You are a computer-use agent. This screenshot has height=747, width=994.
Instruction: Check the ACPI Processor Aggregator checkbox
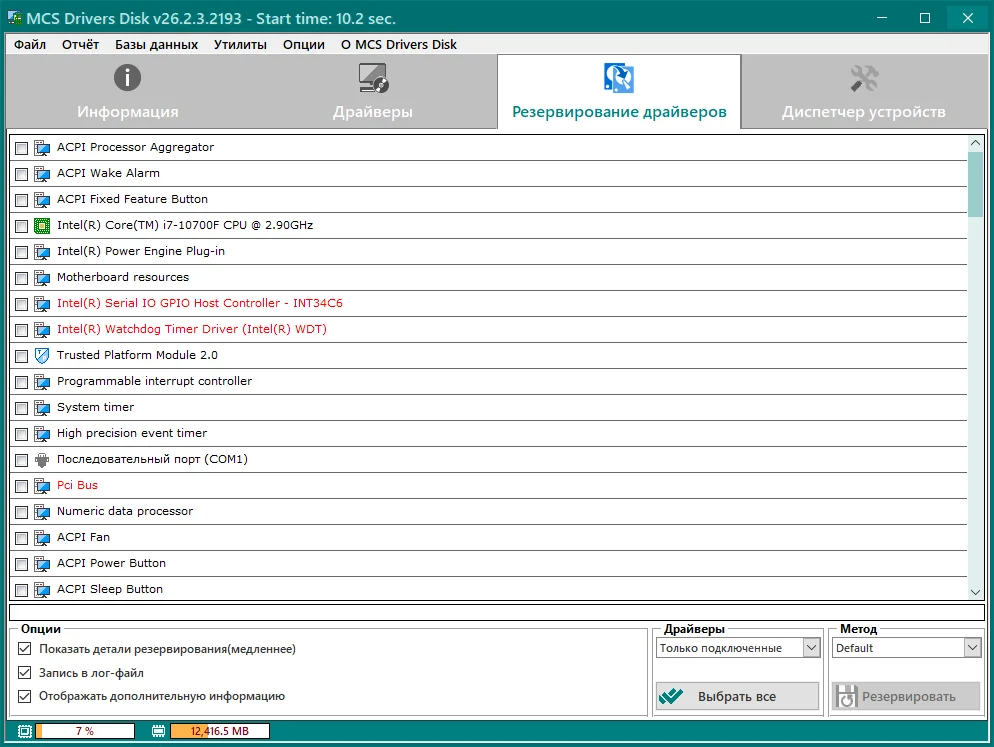tap(22, 148)
